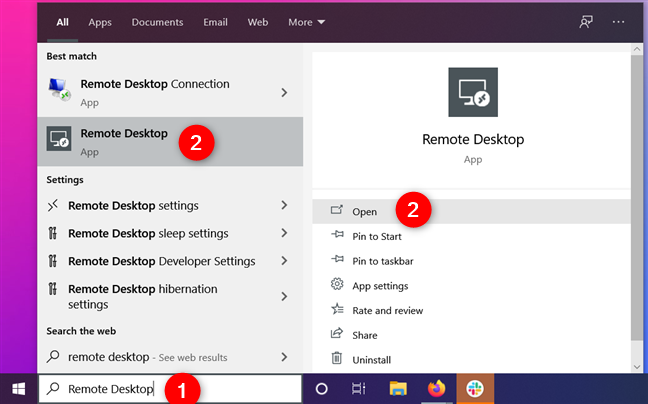The image size is (648, 404).
Task: Open Remote Desktop hibernation settings result
Action: click(x=170, y=296)
